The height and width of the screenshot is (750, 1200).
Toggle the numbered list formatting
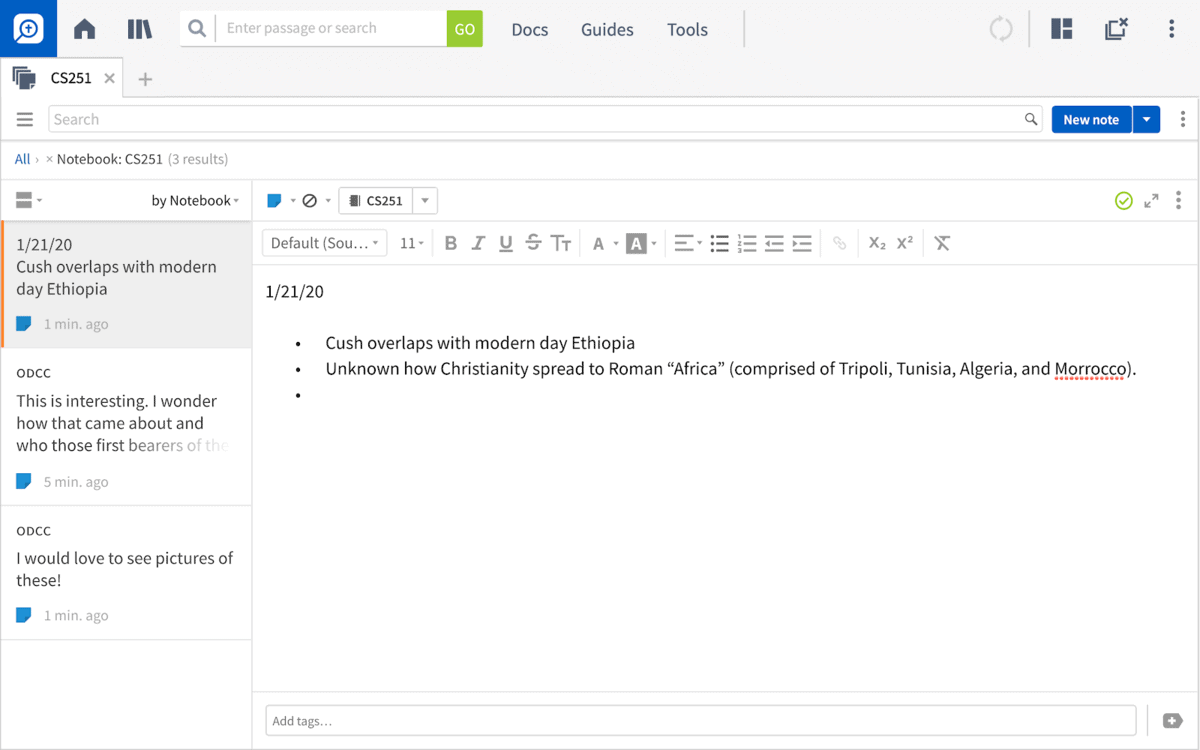point(747,243)
